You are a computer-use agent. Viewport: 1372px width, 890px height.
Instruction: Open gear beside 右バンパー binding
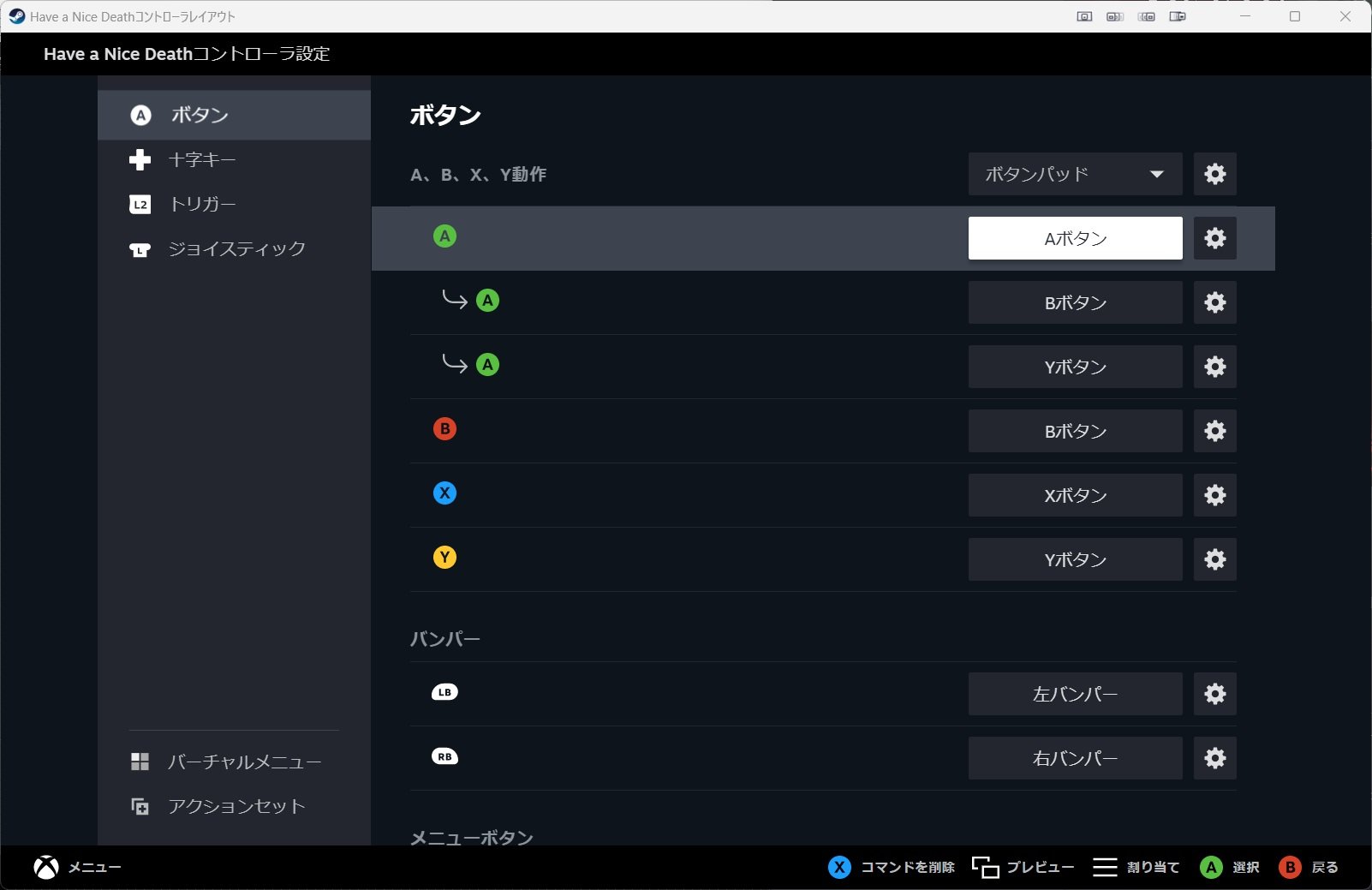coord(1214,758)
